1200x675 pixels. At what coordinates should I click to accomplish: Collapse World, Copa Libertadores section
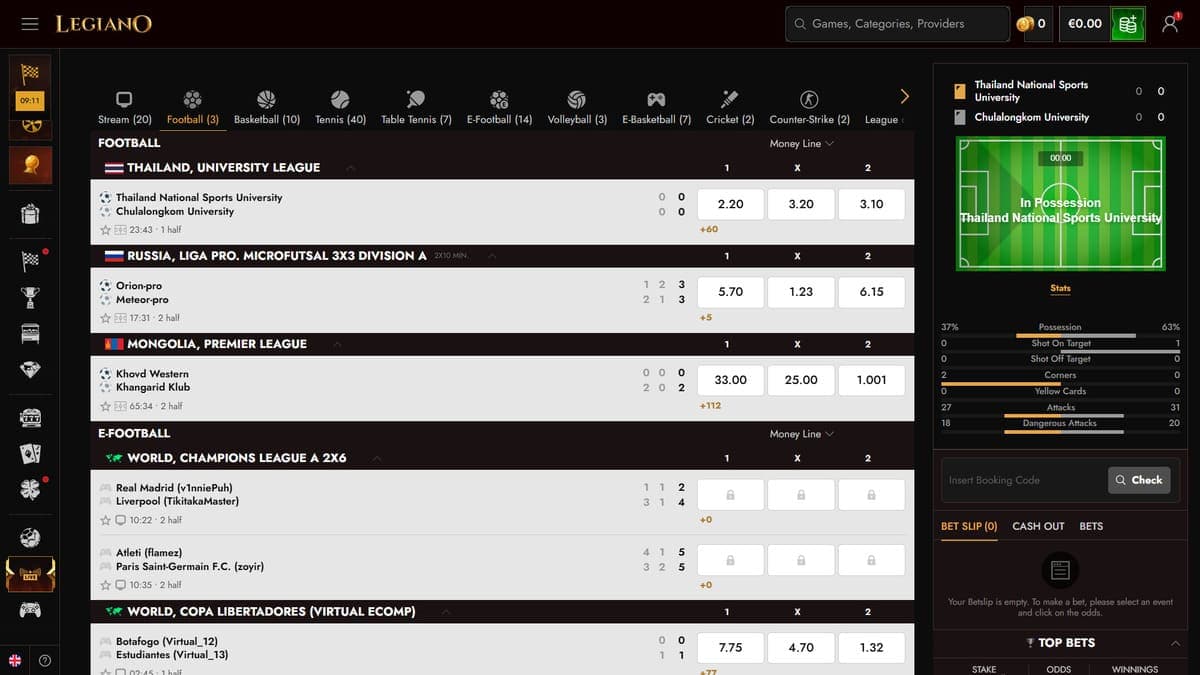[446, 612]
